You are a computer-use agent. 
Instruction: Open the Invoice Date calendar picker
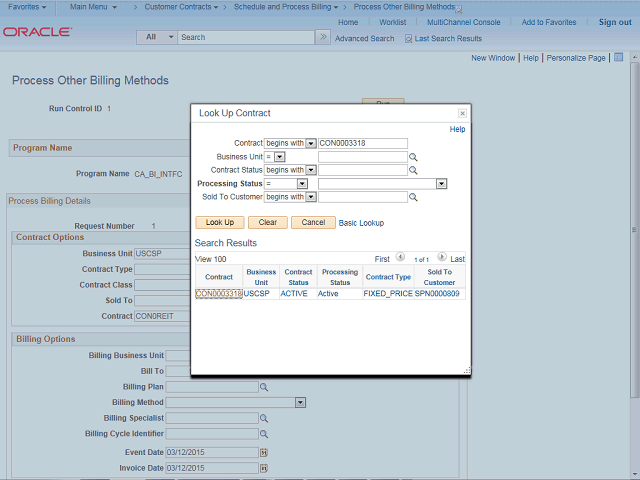264,468
